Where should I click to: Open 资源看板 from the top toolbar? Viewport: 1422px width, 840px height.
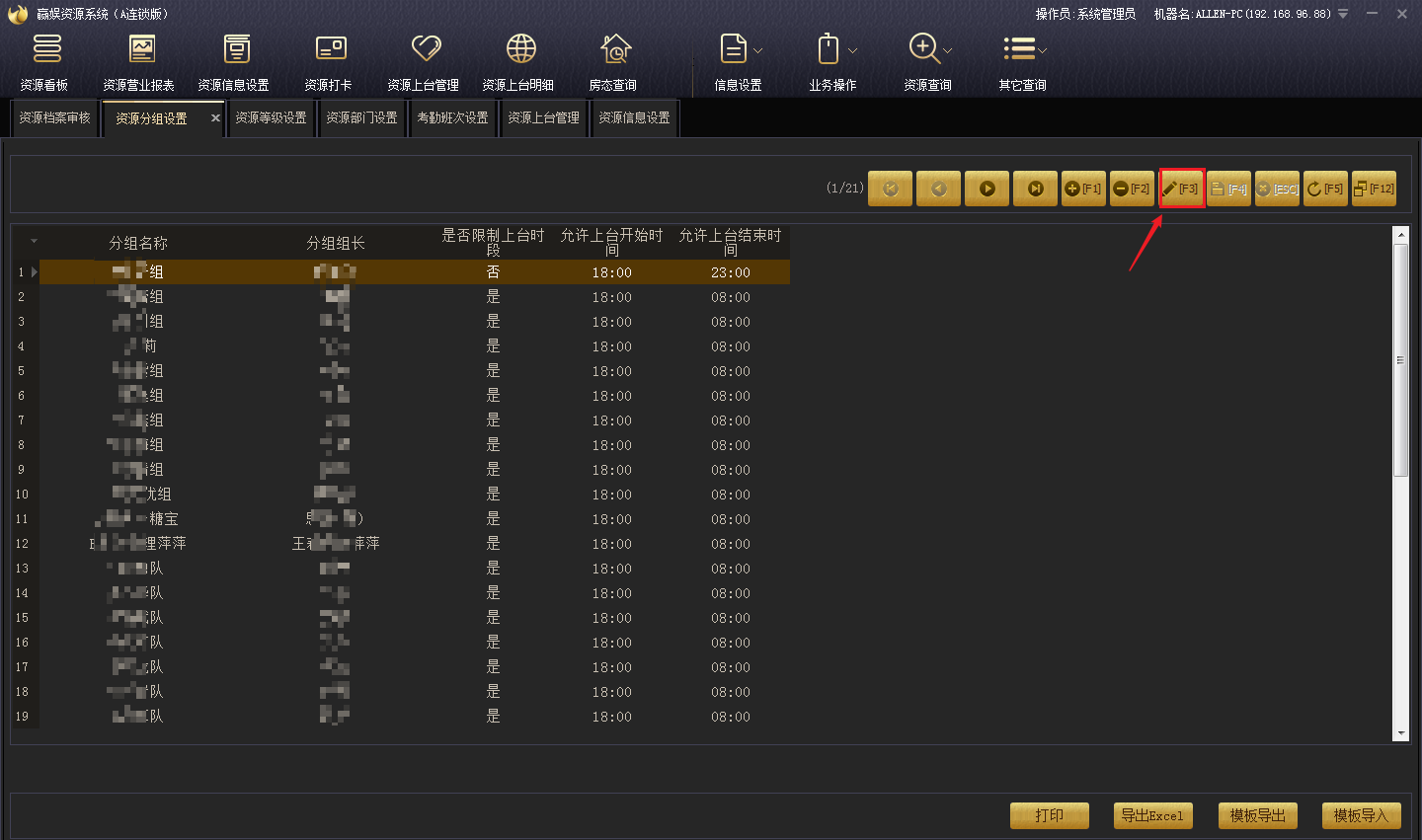(46, 61)
